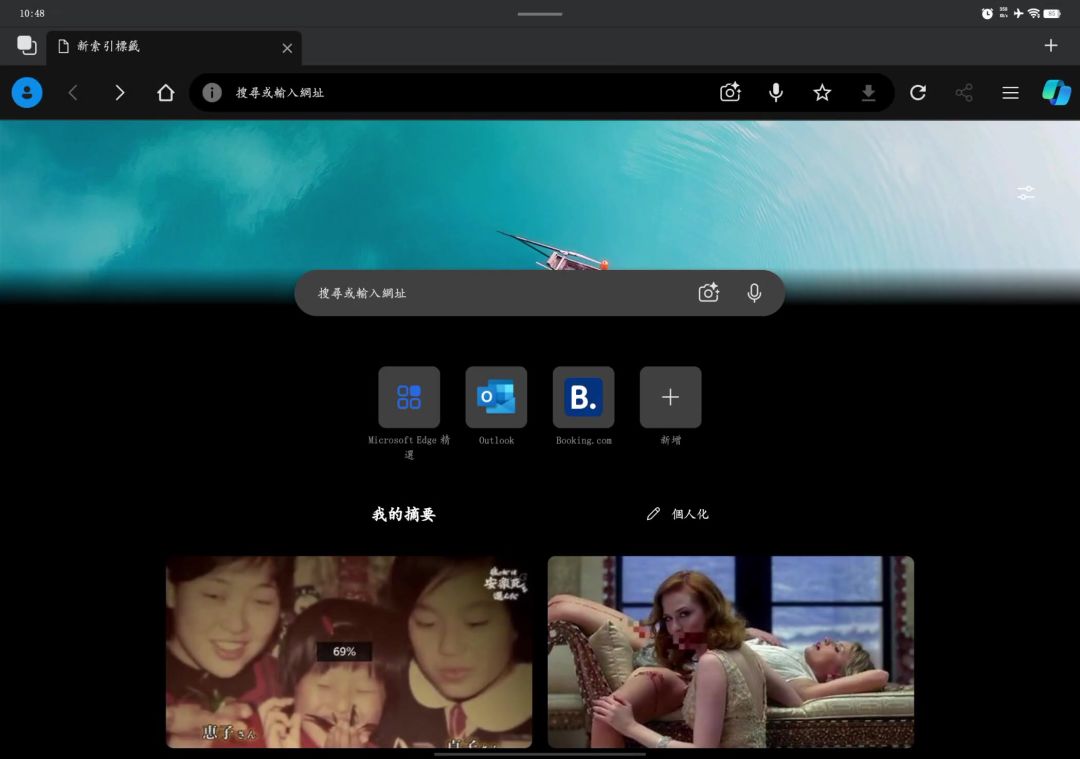Screen dimensions: 1080x759
Task: Open the hamburger menu
Action: (1010, 93)
